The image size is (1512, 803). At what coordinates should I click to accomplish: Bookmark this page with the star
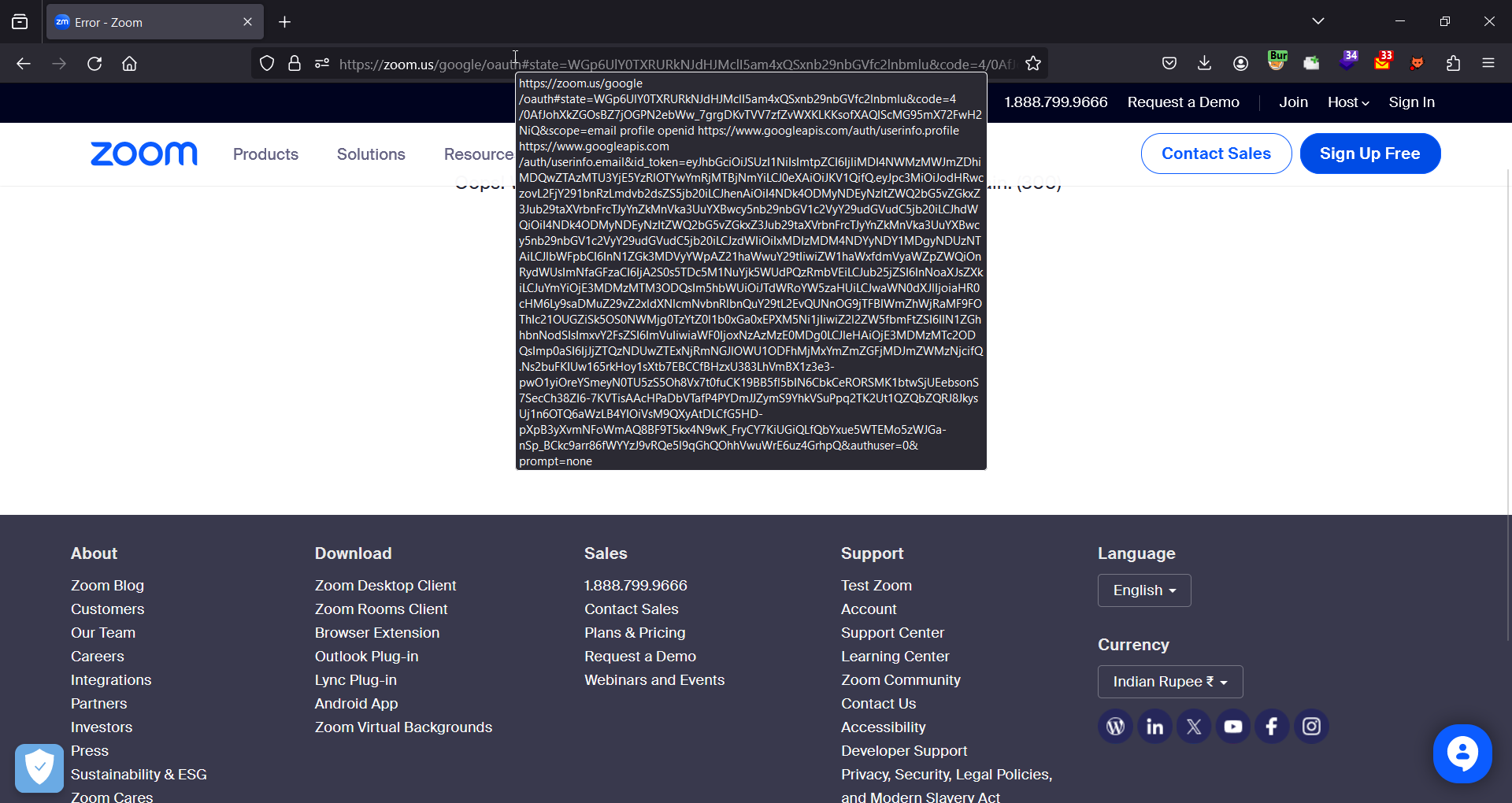pos(1033,64)
